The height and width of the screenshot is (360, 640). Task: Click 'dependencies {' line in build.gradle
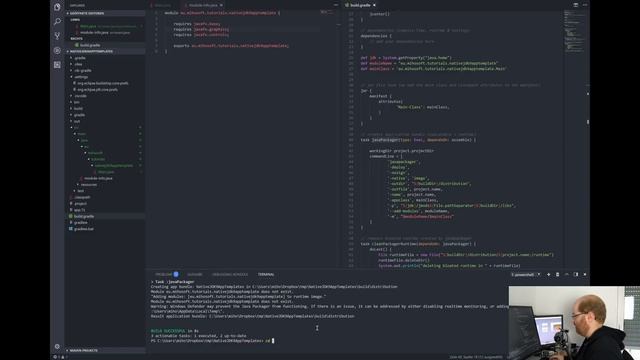point(376,36)
